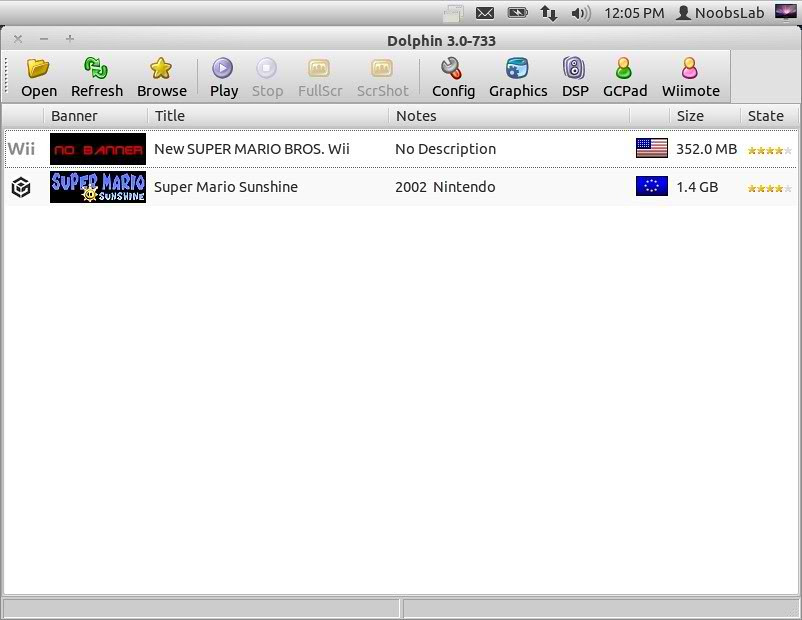Sort list by State column header
Screen dimensions: 802x620
click(769, 116)
